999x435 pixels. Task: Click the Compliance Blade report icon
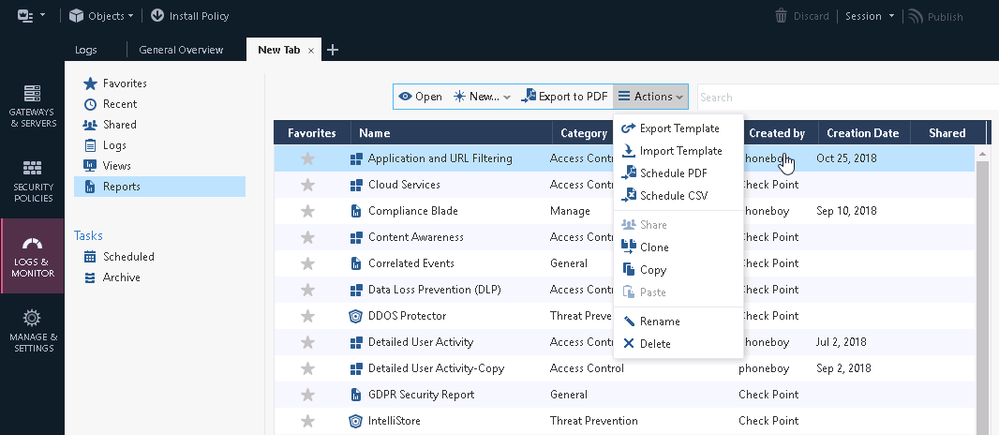356,211
